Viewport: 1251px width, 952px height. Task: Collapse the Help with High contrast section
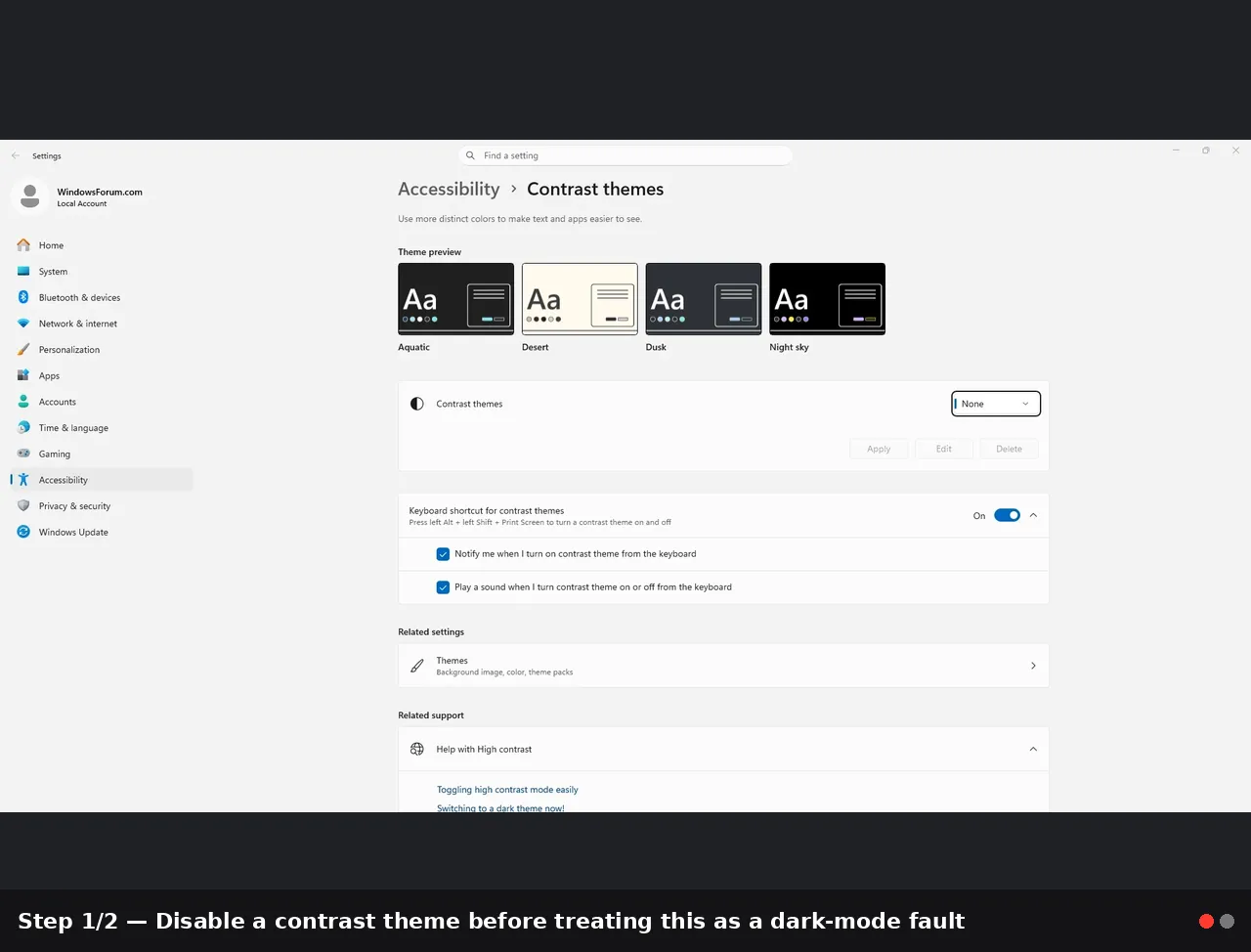1033,750
